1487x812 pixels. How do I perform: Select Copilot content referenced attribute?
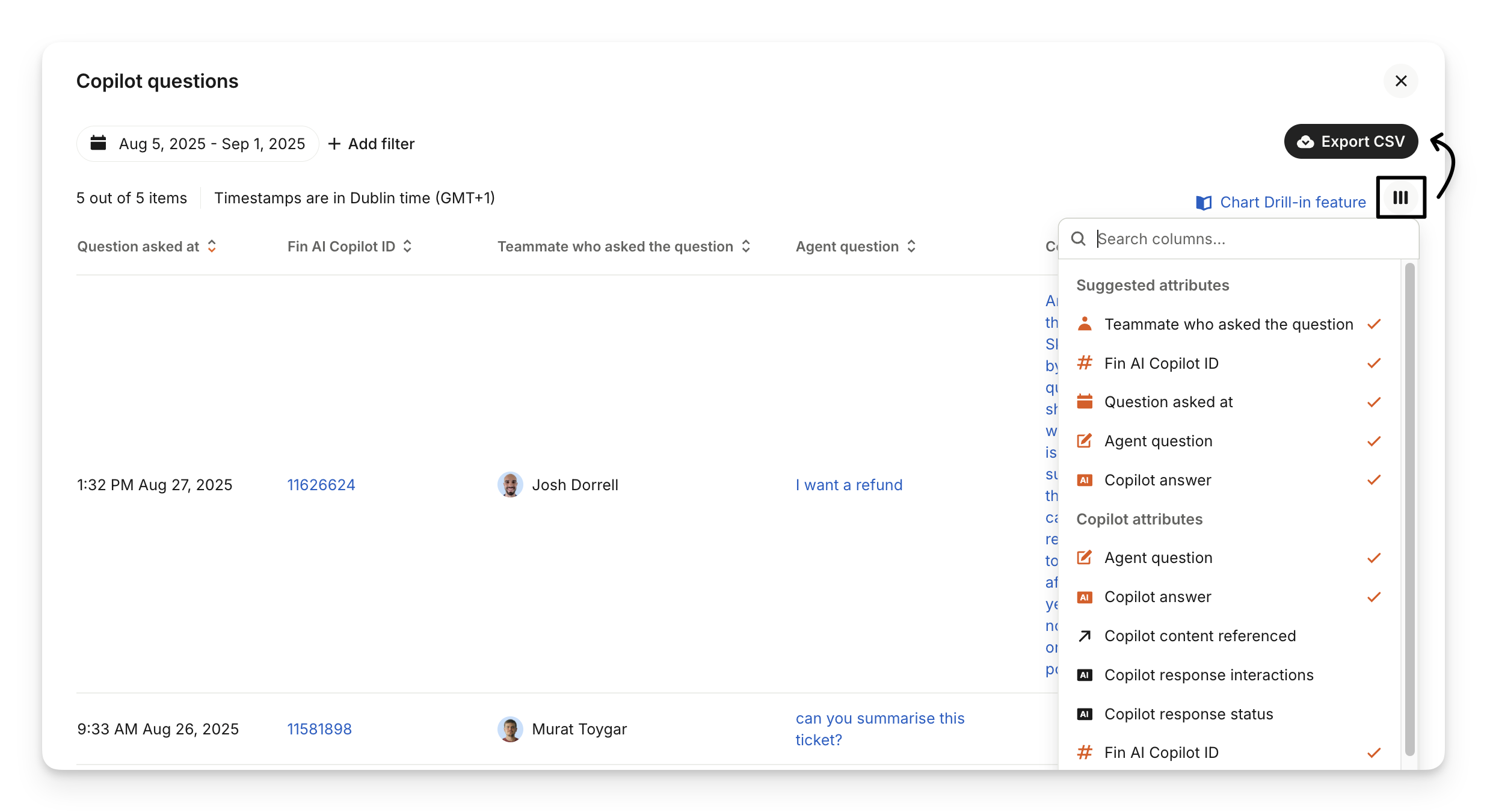[x=1199, y=636]
